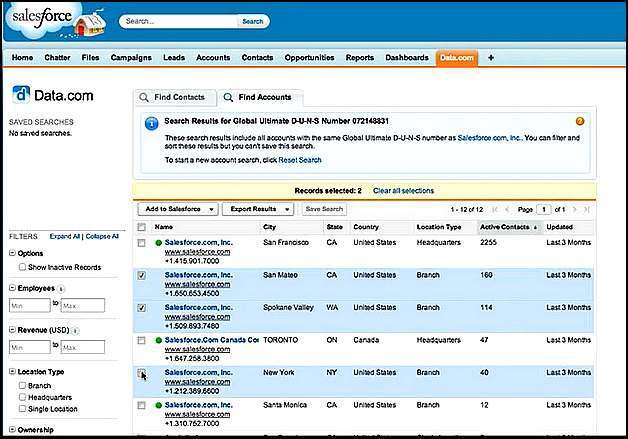Collapse the Location Type filter section
This screenshot has height=439, width=628.
tap(12, 371)
